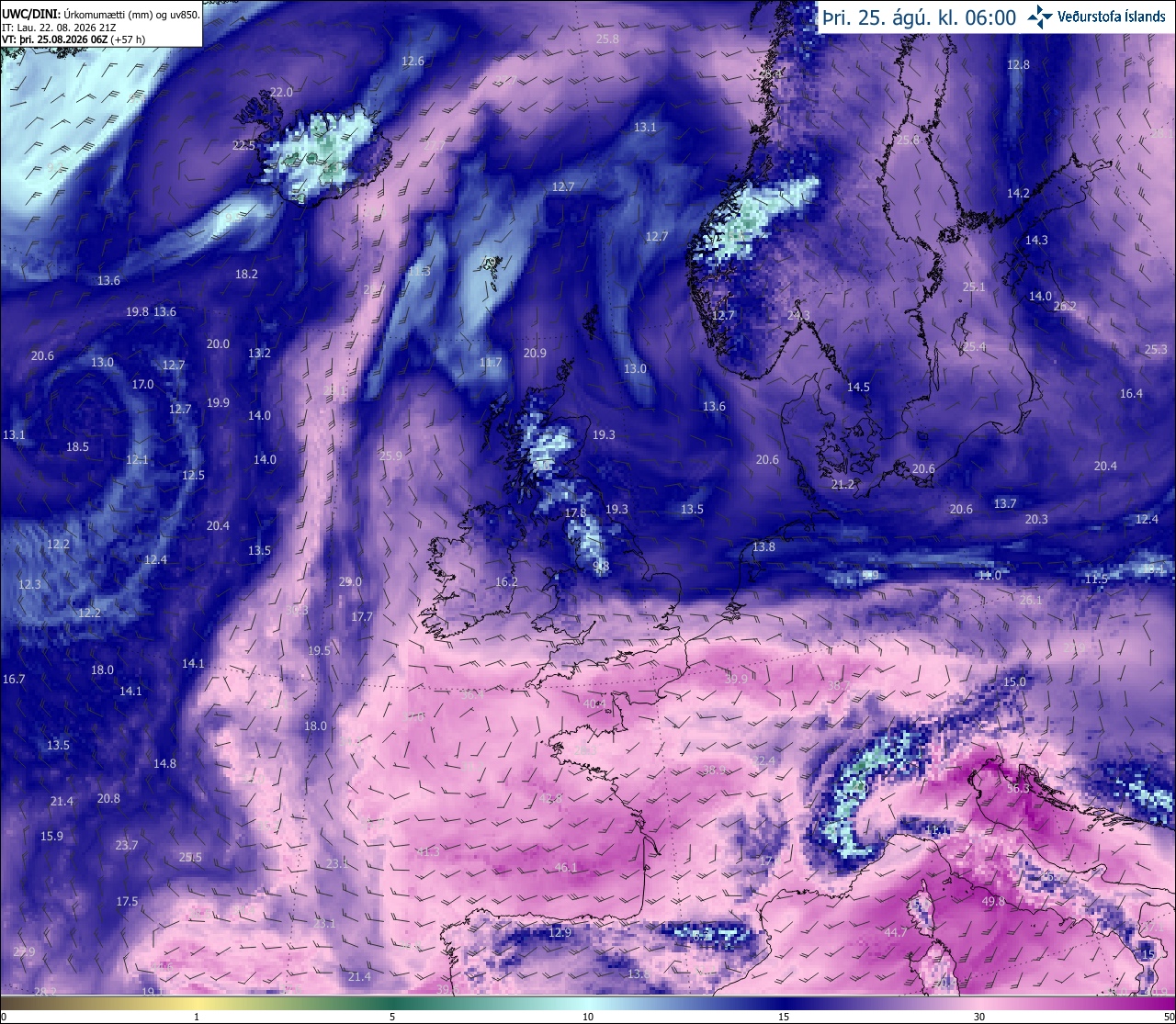This screenshot has height=1024, width=1176.
Task: Click the 44.7 value near Corsica
Action: (x=895, y=932)
